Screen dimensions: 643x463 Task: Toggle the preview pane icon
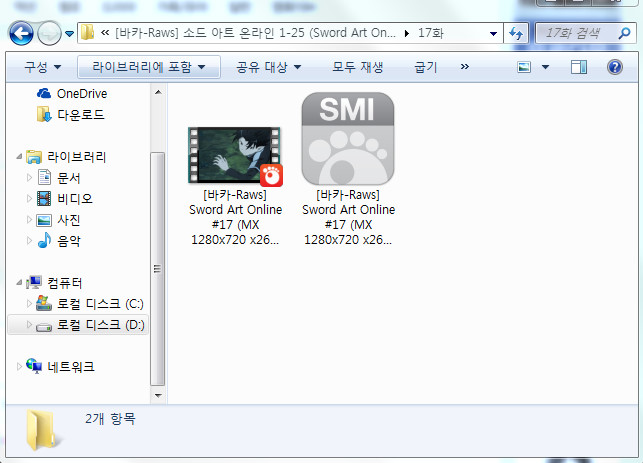579,67
